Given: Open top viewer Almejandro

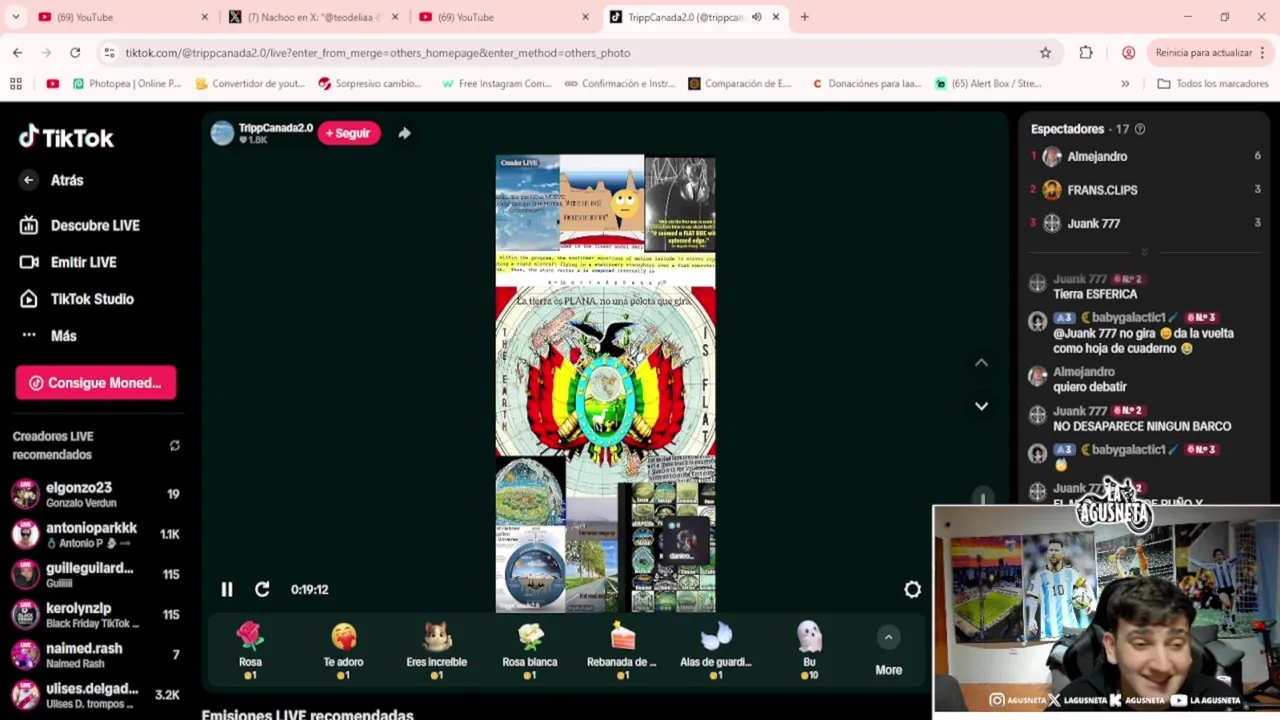Looking at the screenshot, I should [x=1144, y=156].
